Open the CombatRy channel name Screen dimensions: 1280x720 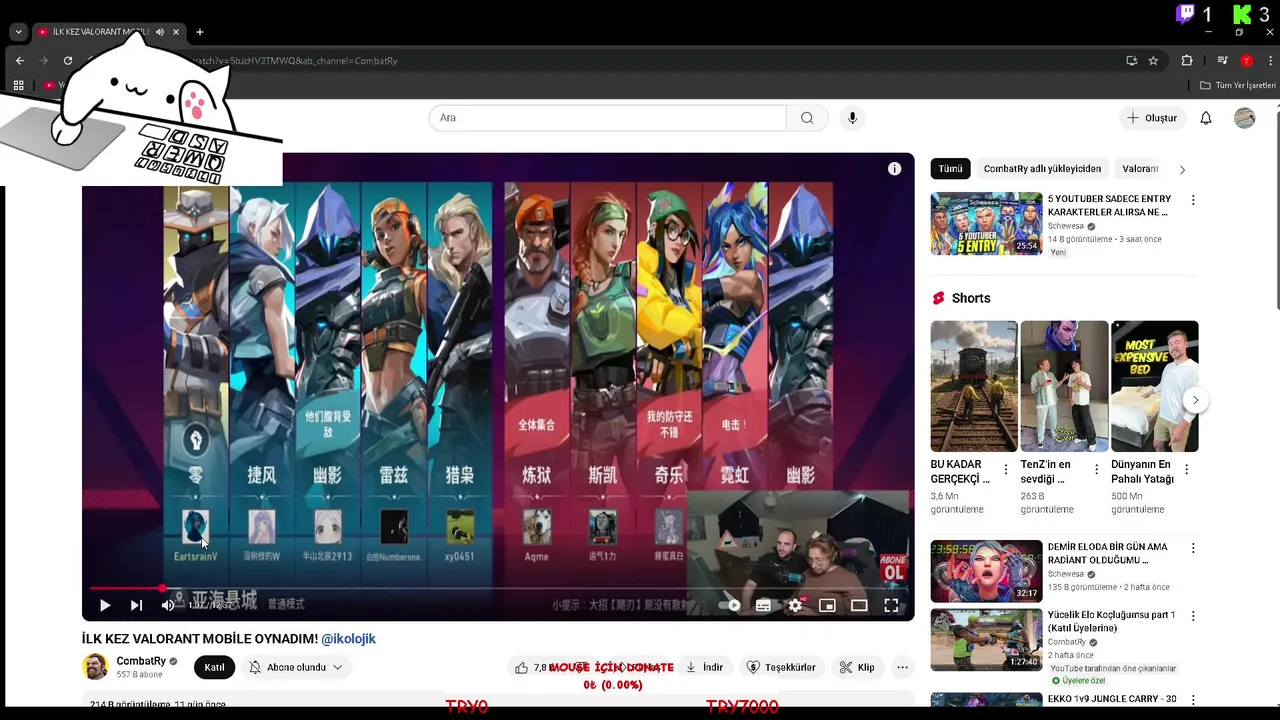(141, 661)
